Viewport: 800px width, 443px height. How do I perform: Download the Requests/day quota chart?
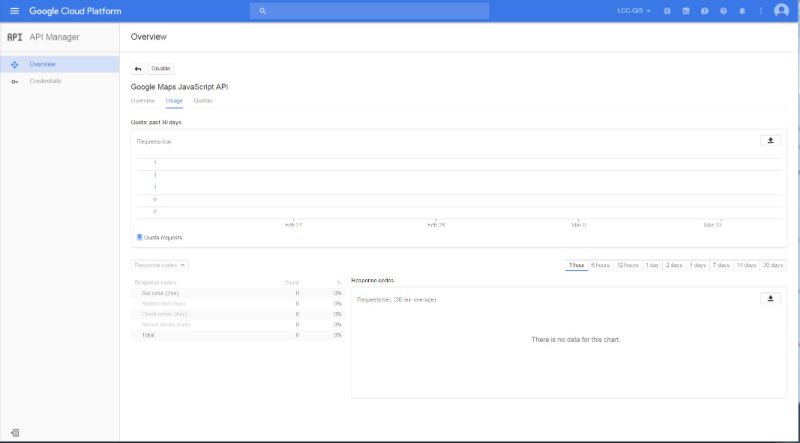click(770, 141)
